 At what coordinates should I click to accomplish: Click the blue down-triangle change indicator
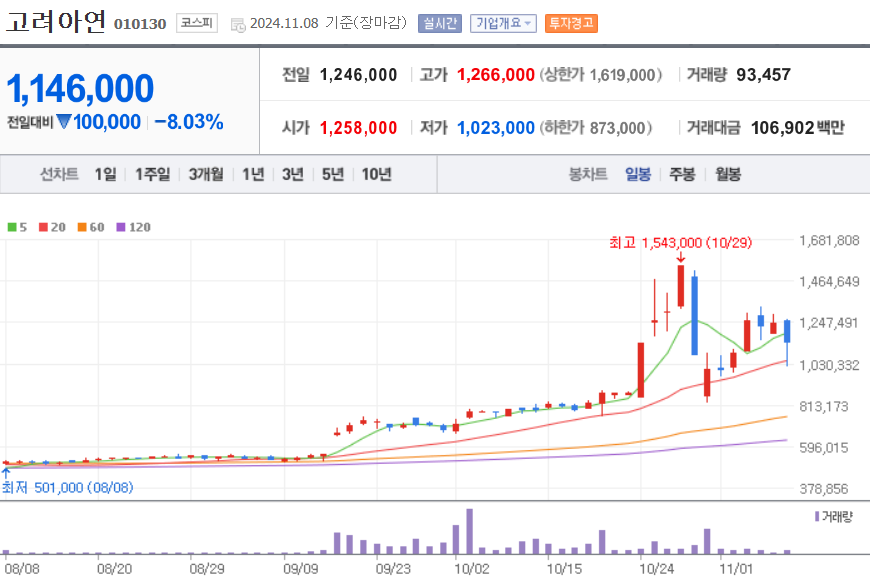click(x=64, y=122)
